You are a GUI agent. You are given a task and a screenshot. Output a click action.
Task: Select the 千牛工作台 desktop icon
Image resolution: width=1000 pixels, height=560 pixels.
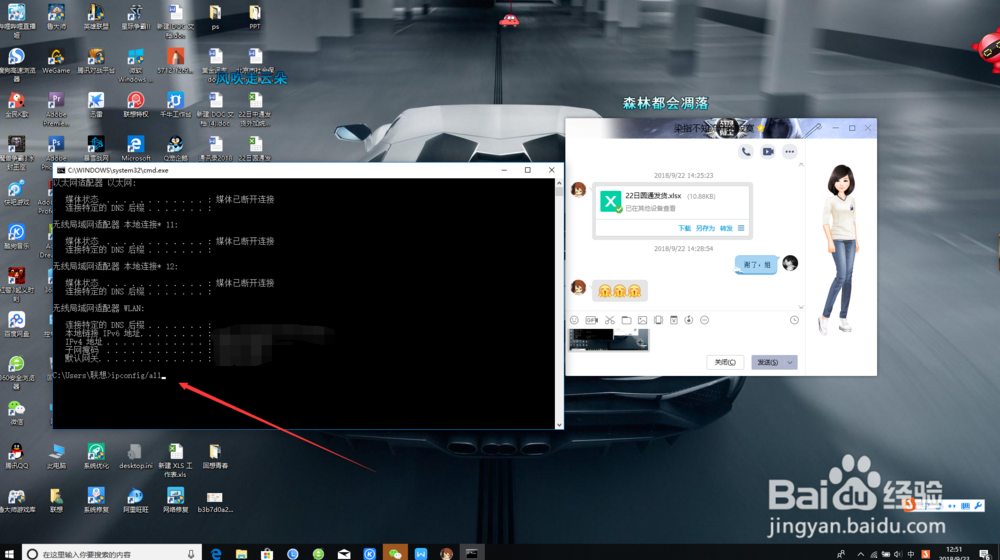tap(175, 105)
